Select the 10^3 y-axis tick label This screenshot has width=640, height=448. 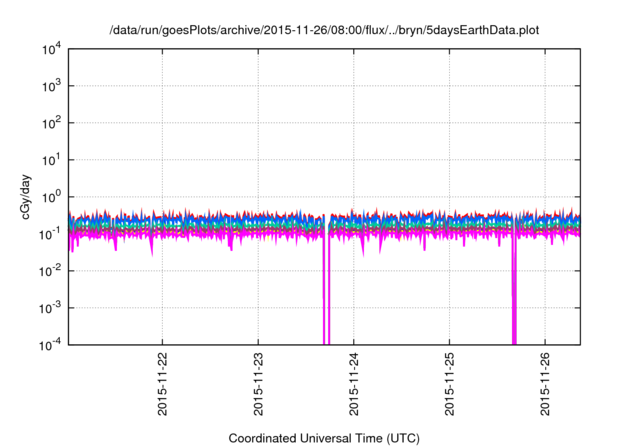[52, 86]
